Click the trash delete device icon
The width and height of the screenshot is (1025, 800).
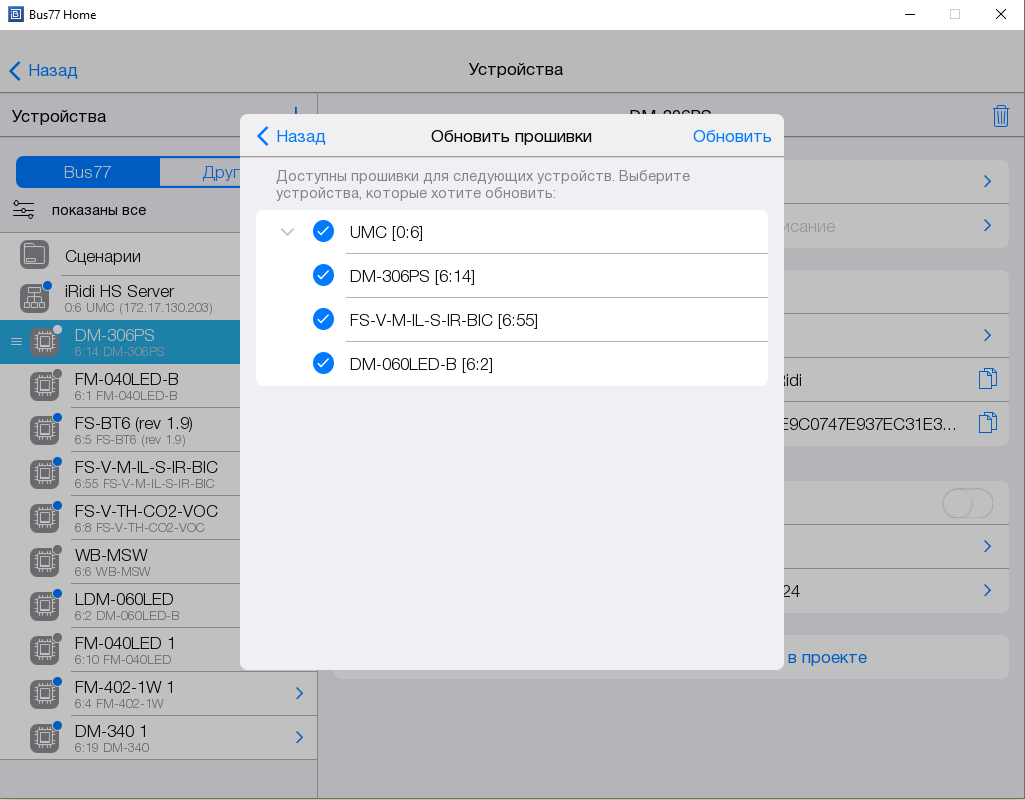point(1000,116)
